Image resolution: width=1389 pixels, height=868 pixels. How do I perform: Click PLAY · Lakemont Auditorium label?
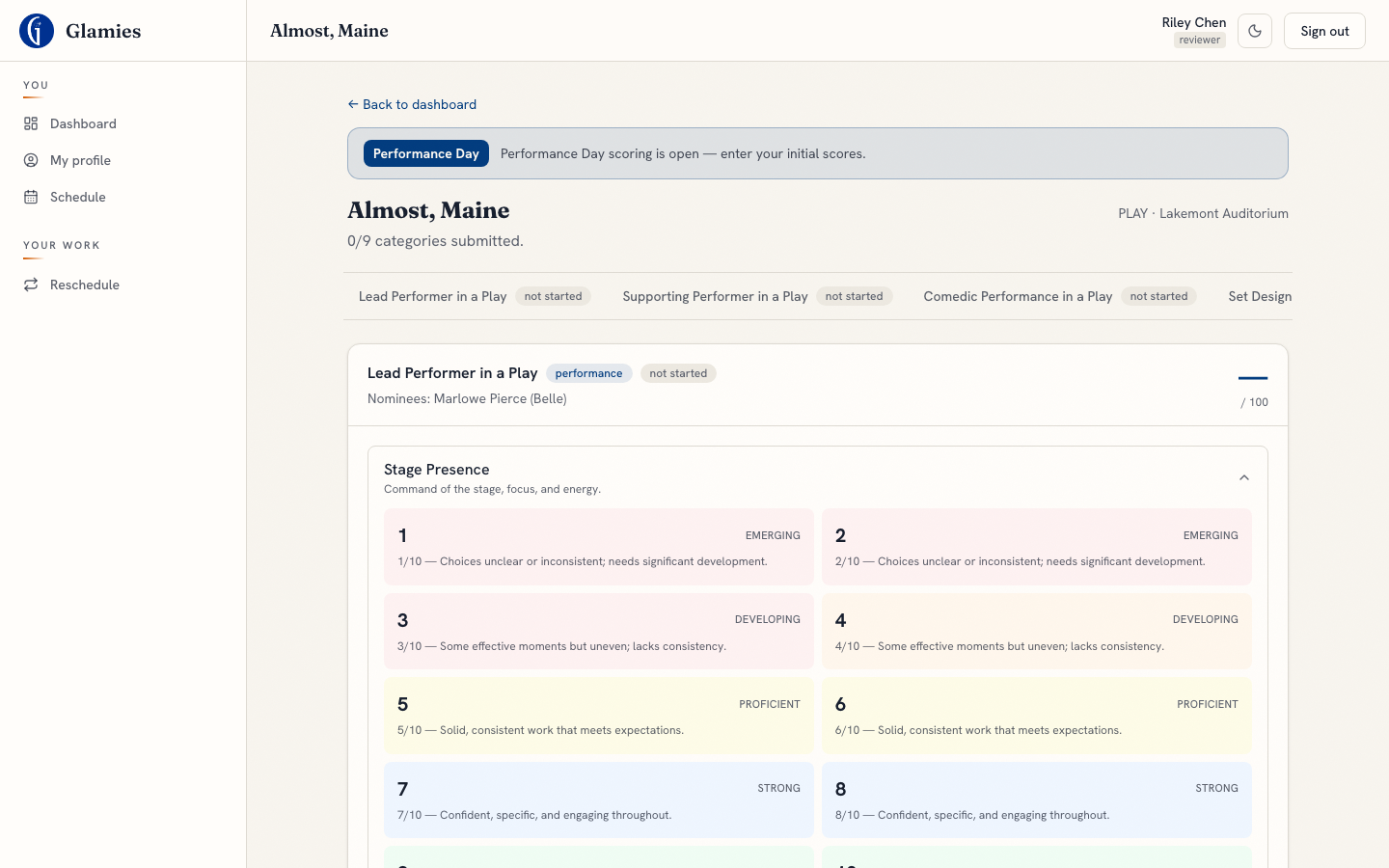pyautogui.click(x=1203, y=213)
